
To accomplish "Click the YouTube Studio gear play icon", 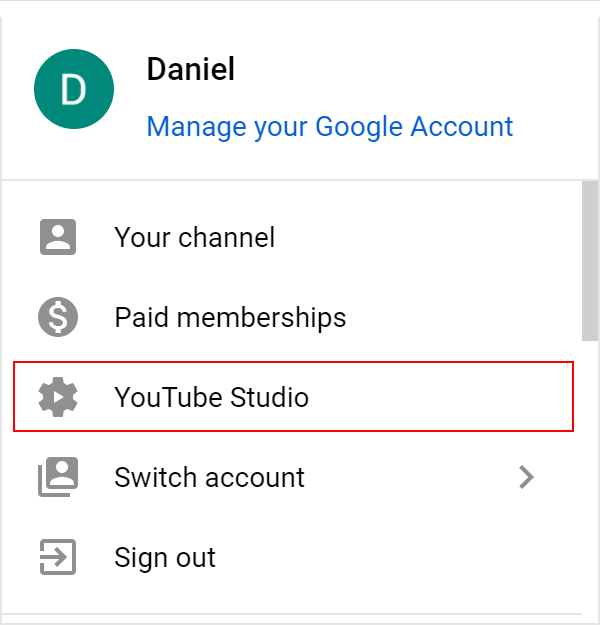I will click(x=58, y=397).
